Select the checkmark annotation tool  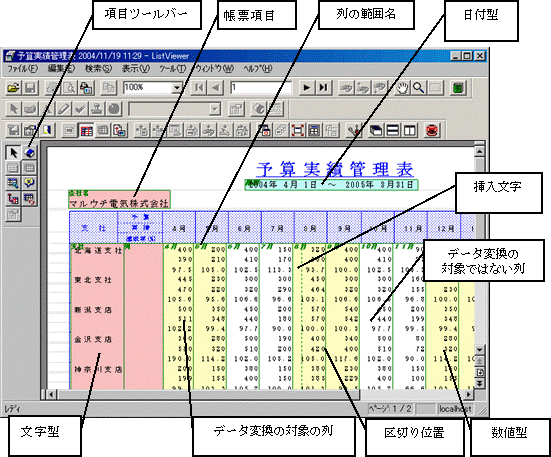point(80,109)
